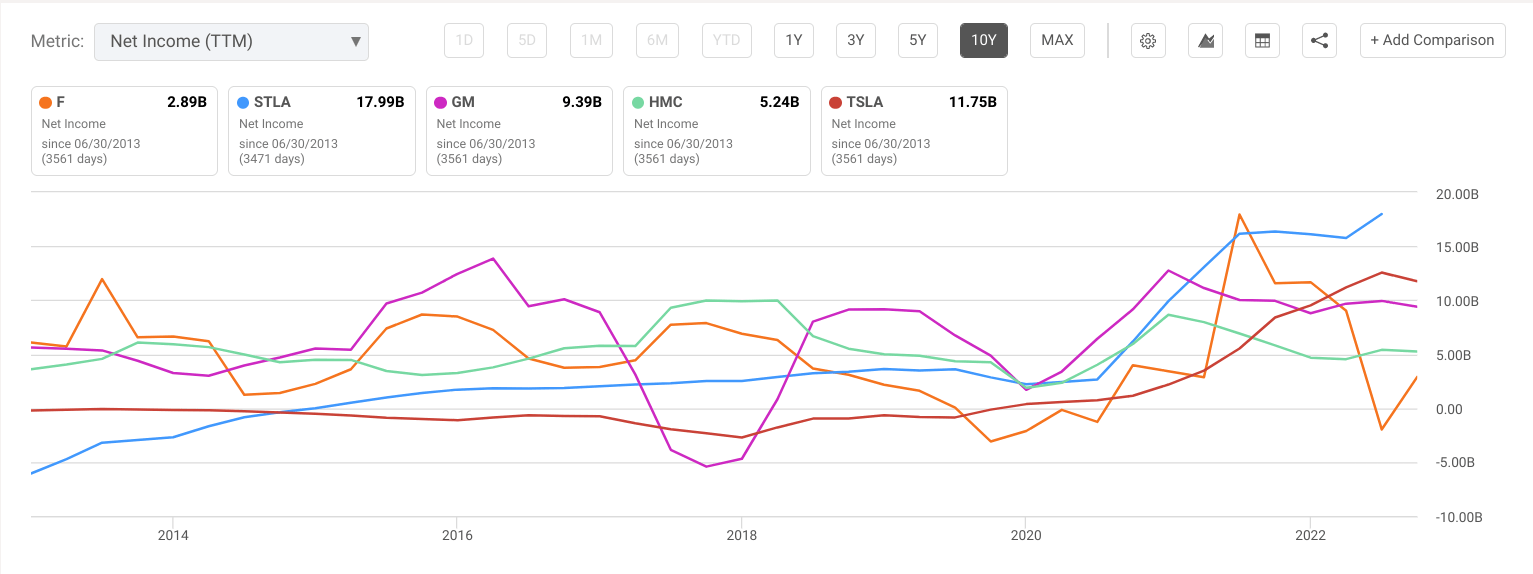Image resolution: width=1533 pixels, height=574 pixels.
Task: Switch chart type with mountain icon
Action: click(x=1206, y=41)
